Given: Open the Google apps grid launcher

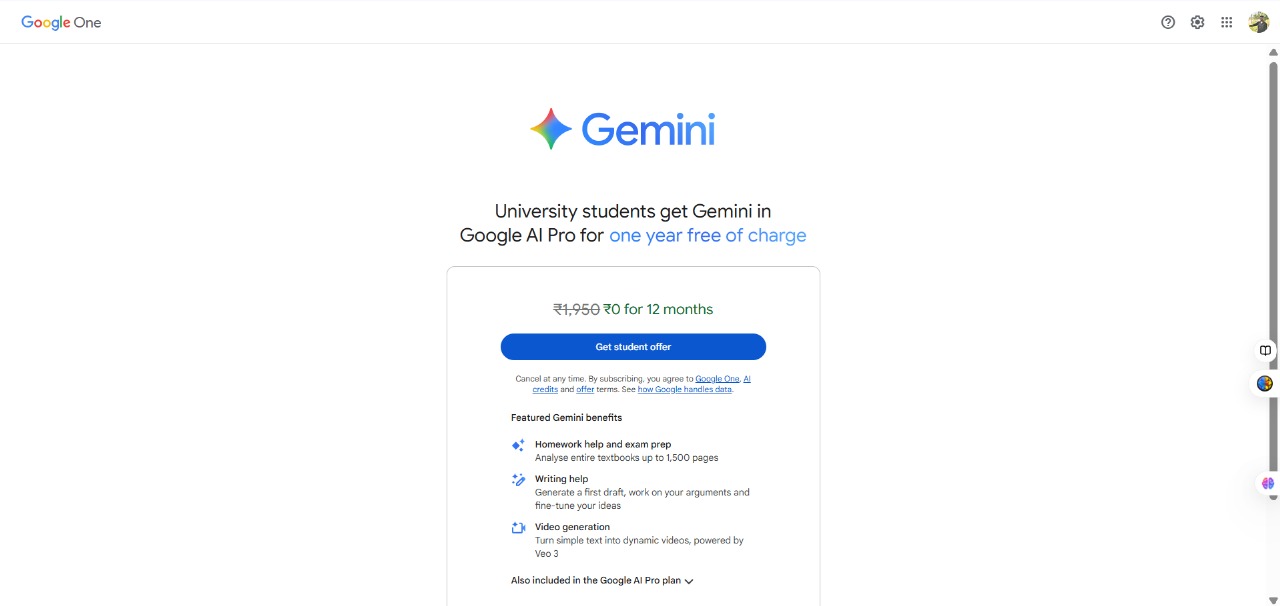Looking at the screenshot, I should (1226, 22).
